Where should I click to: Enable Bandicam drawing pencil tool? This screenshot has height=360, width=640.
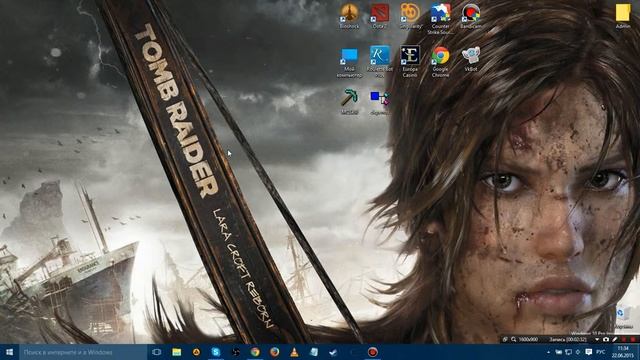[615, 339]
